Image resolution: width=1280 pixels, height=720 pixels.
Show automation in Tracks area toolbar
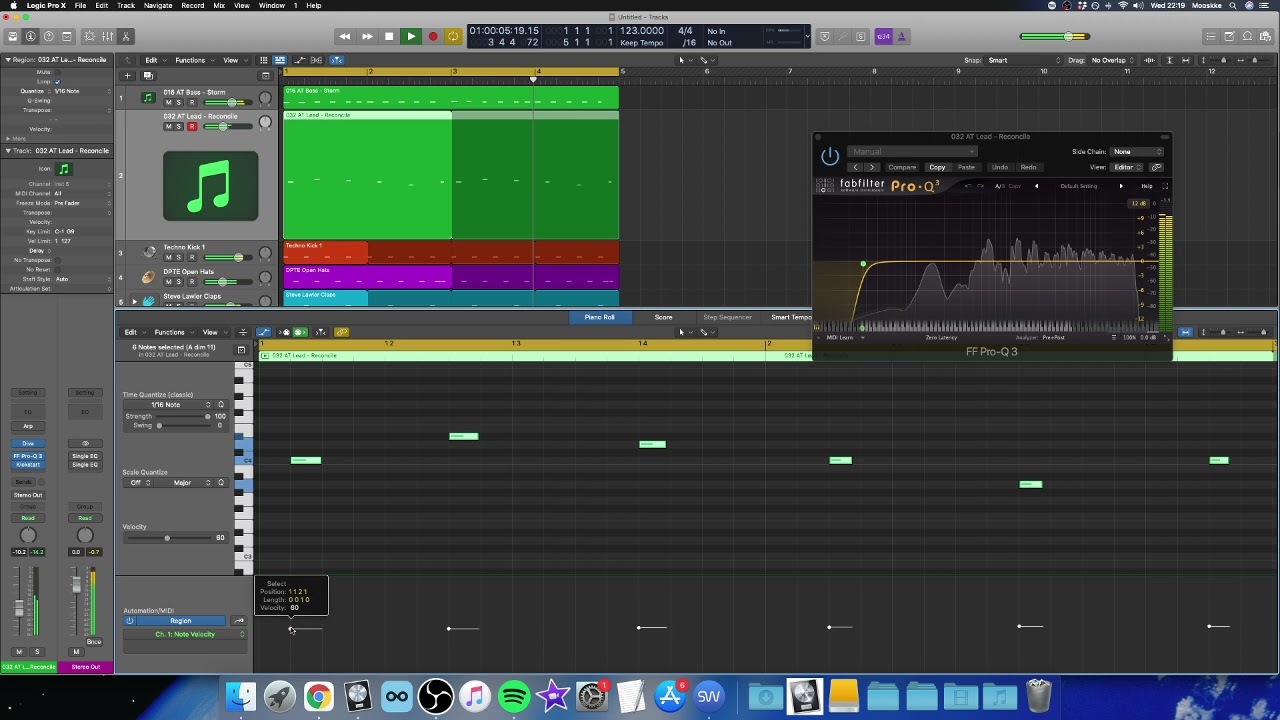click(299, 60)
